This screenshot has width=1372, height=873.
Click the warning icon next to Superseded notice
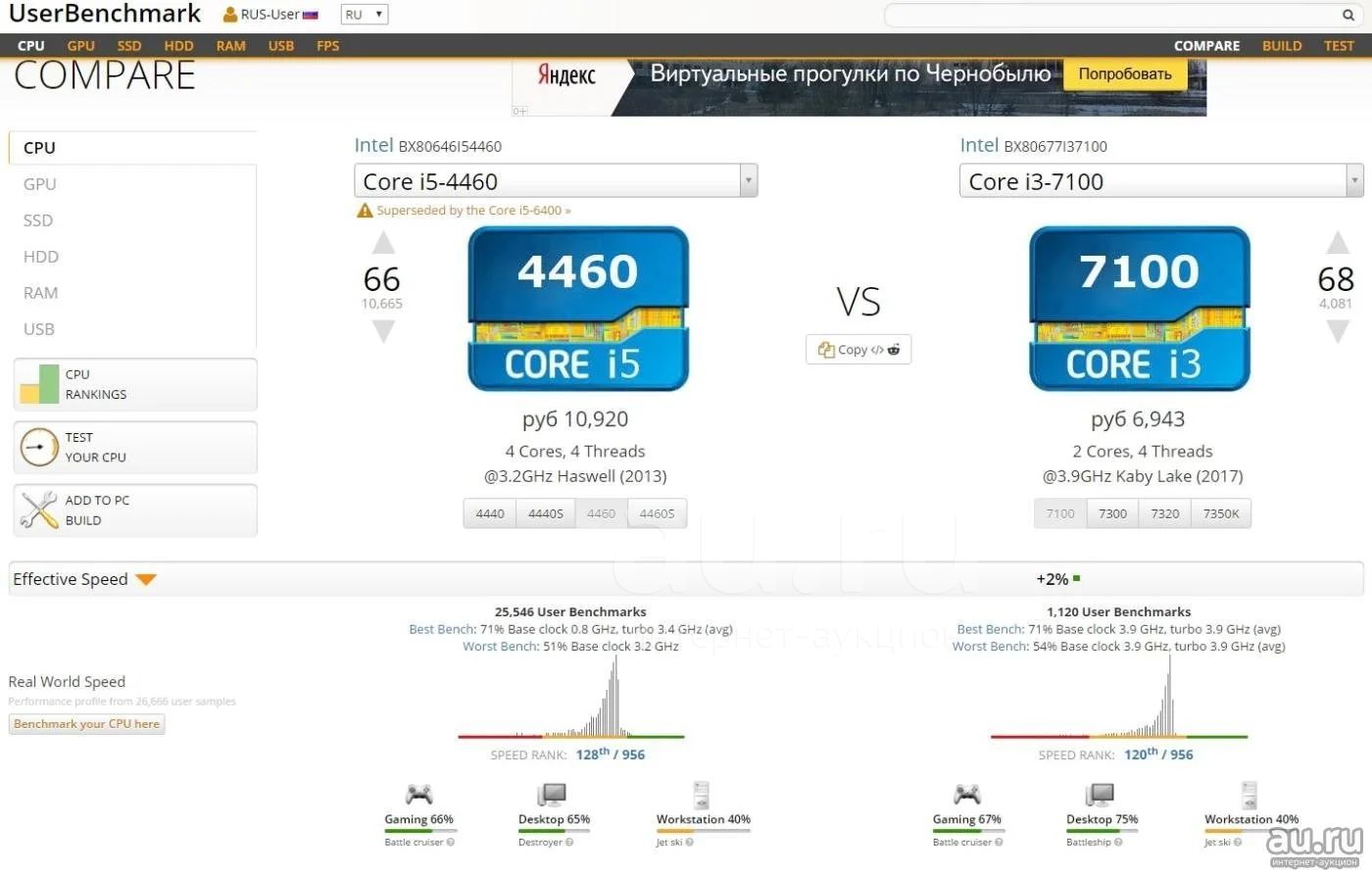pos(365,210)
